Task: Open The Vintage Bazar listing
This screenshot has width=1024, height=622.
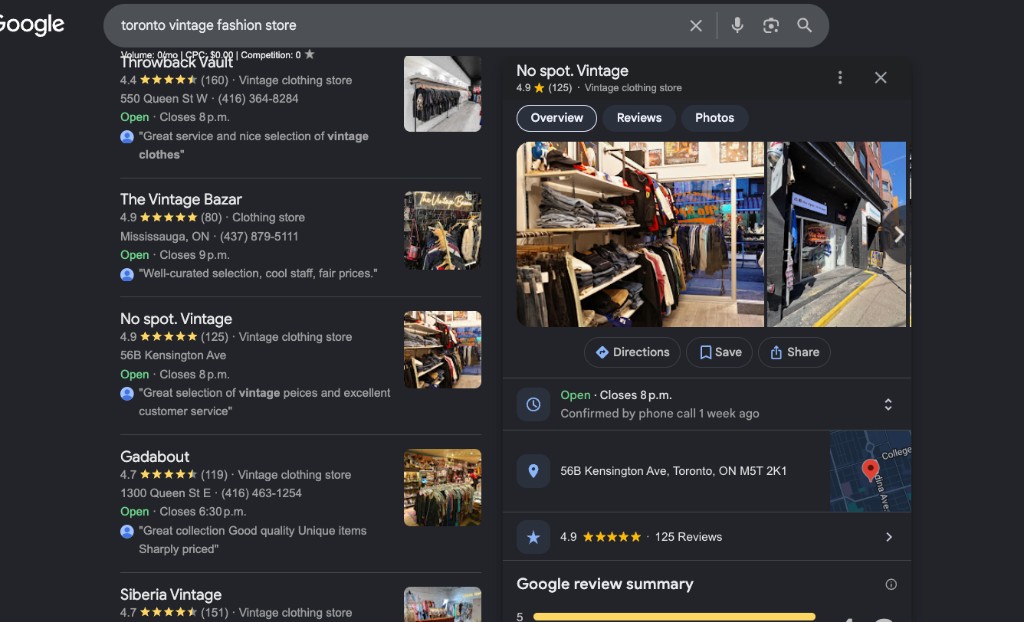Action: coord(181,200)
